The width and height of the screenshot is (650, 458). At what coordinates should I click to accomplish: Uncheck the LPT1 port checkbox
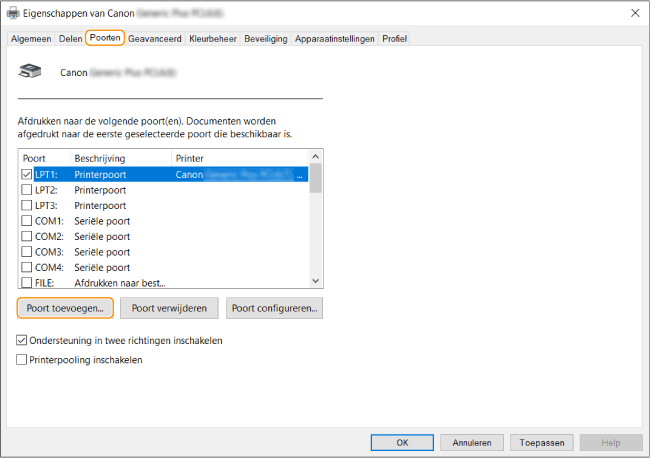click(x=26, y=173)
